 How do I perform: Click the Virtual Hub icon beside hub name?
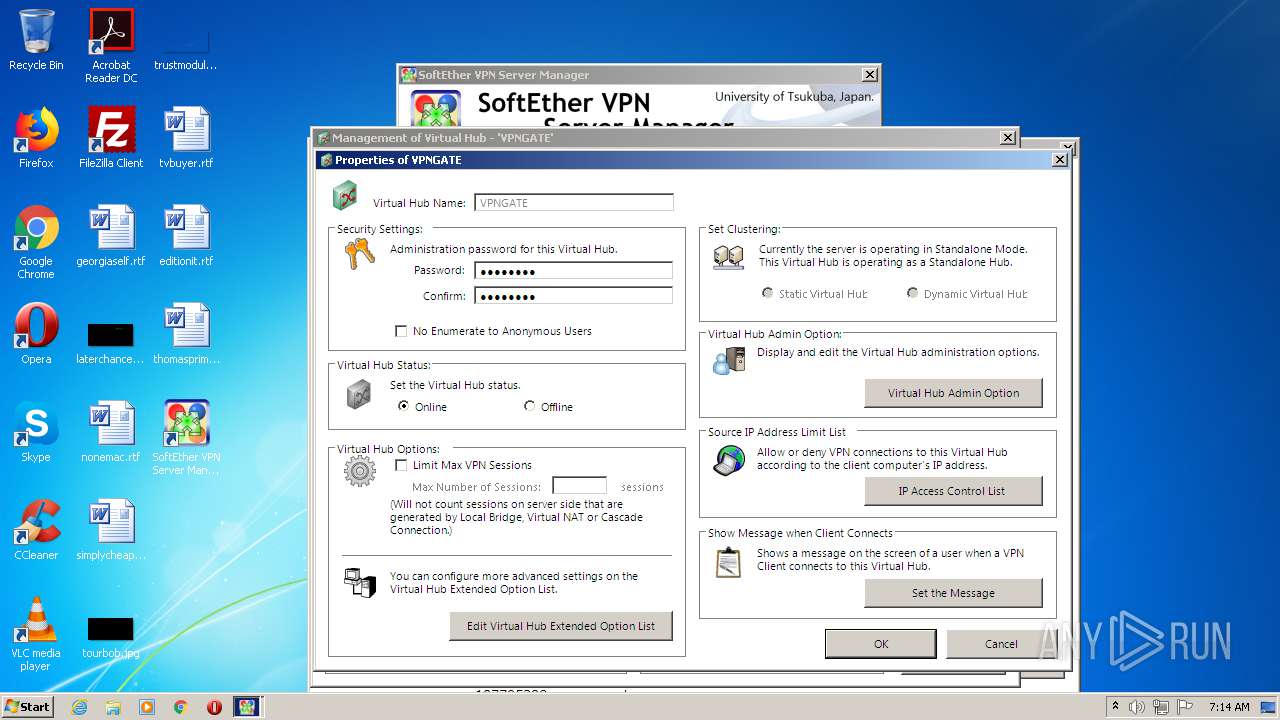(345, 196)
